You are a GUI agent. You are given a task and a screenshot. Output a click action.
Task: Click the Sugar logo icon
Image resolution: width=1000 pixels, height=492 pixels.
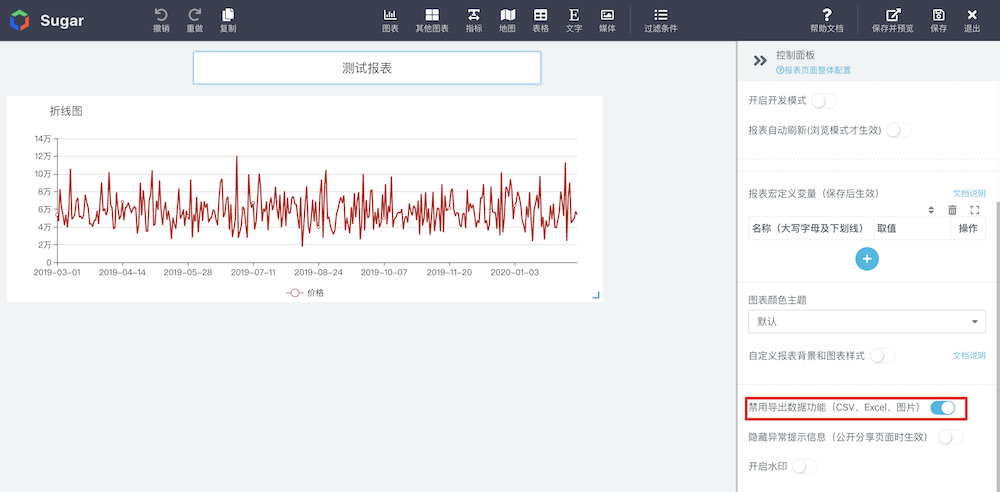point(20,20)
